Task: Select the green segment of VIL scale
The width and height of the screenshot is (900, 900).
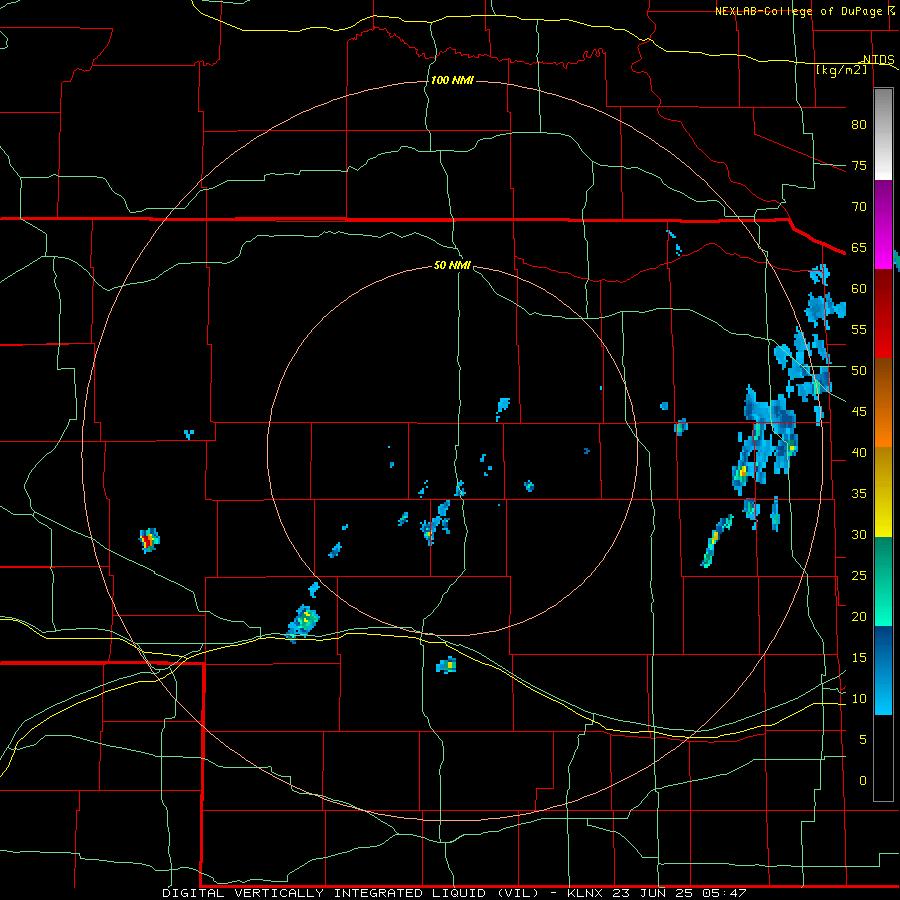Action: [x=884, y=581]
